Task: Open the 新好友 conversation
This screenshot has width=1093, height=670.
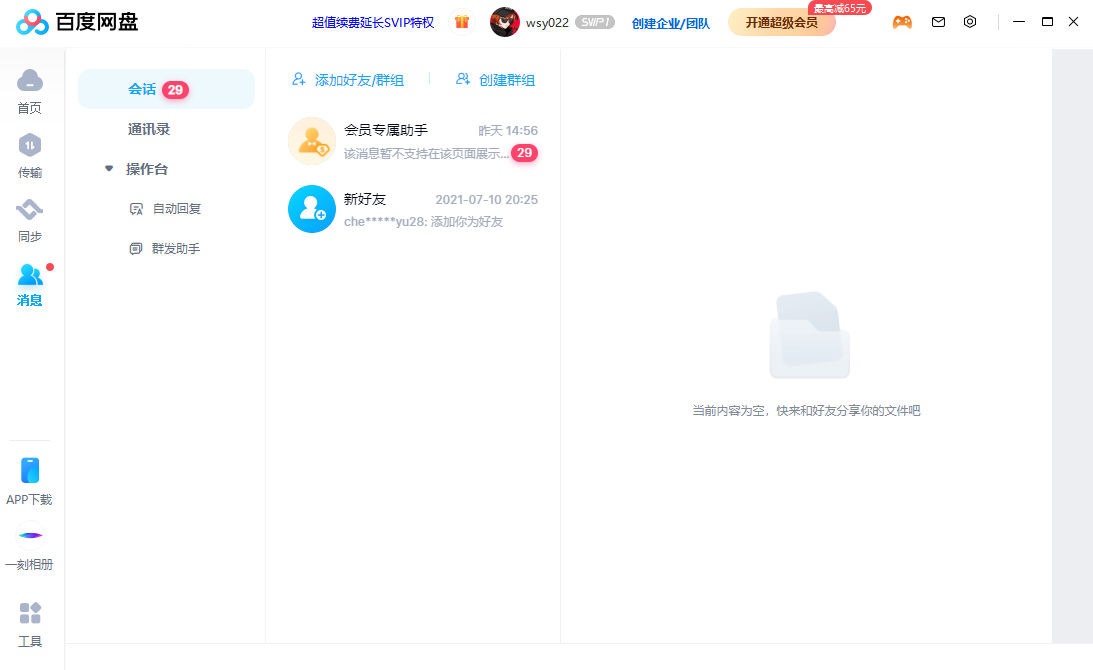Action: tap(412, 208)
